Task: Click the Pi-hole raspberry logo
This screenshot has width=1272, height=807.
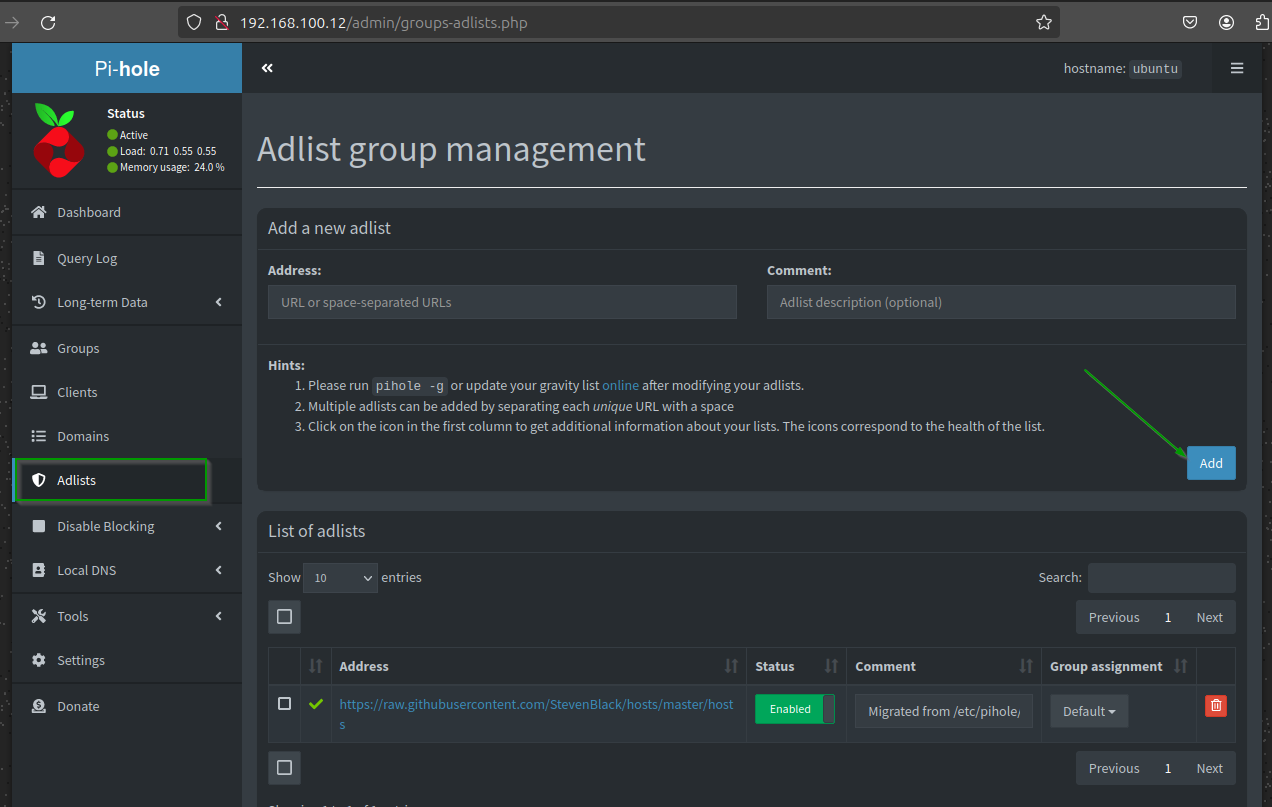Action: pyautogui.click(x=58, y=139)
